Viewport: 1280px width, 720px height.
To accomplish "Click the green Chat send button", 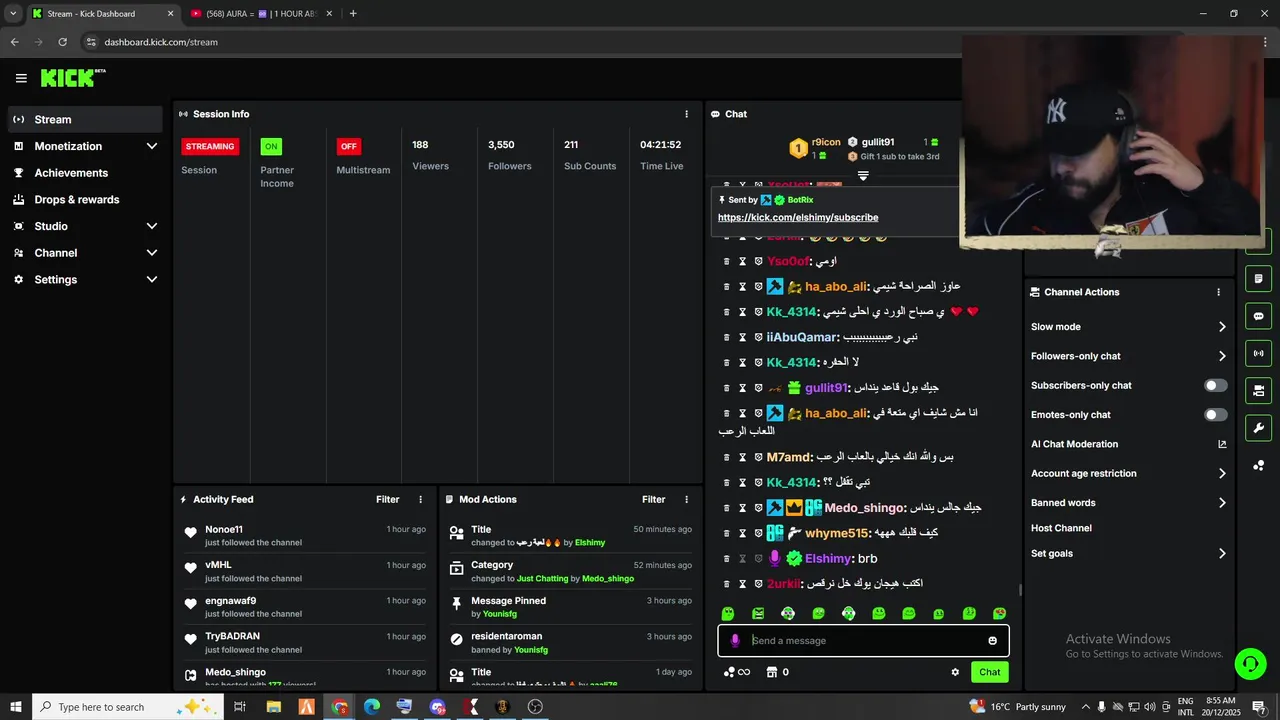I will point(989,672).
